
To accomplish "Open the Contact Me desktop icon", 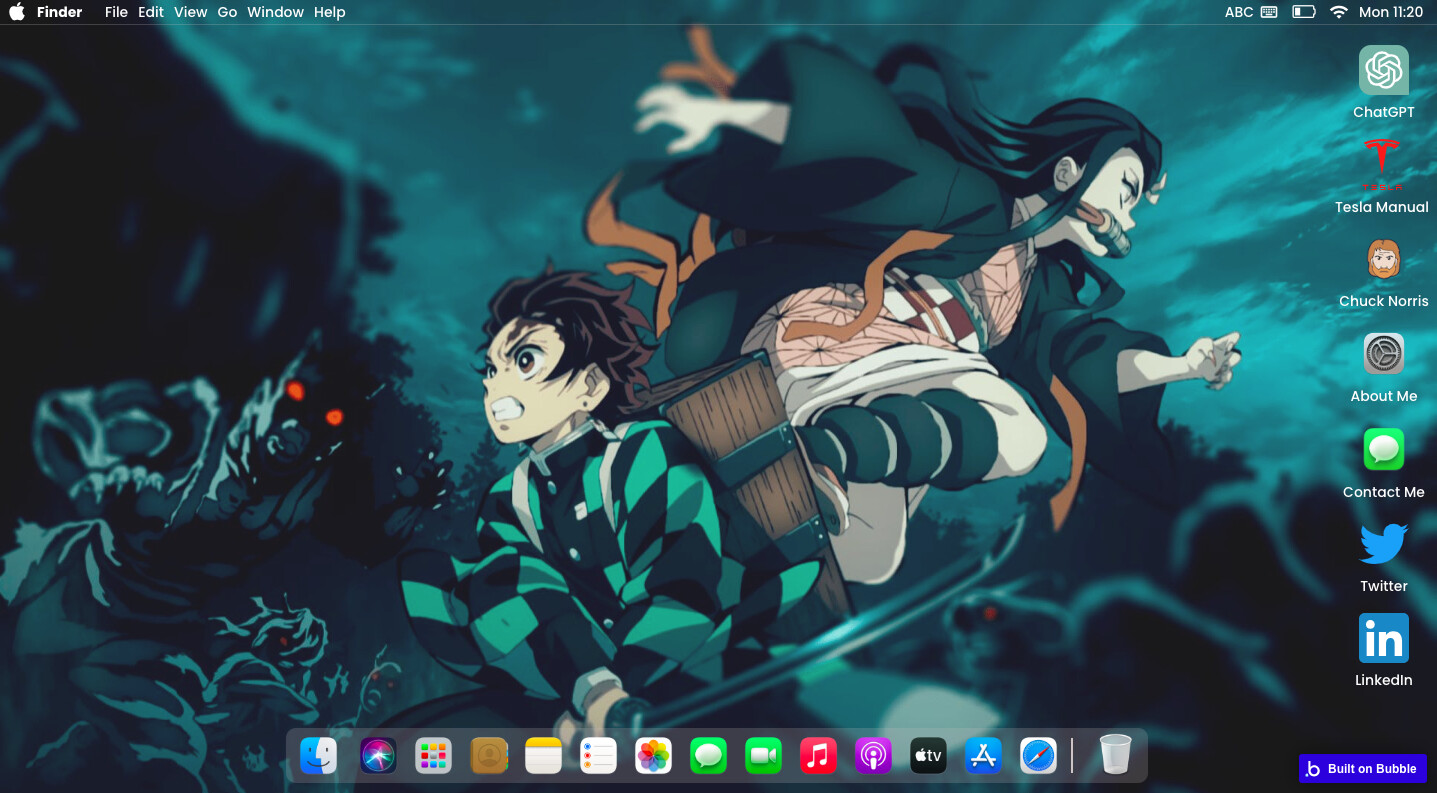I will (x=1383, y=449).
